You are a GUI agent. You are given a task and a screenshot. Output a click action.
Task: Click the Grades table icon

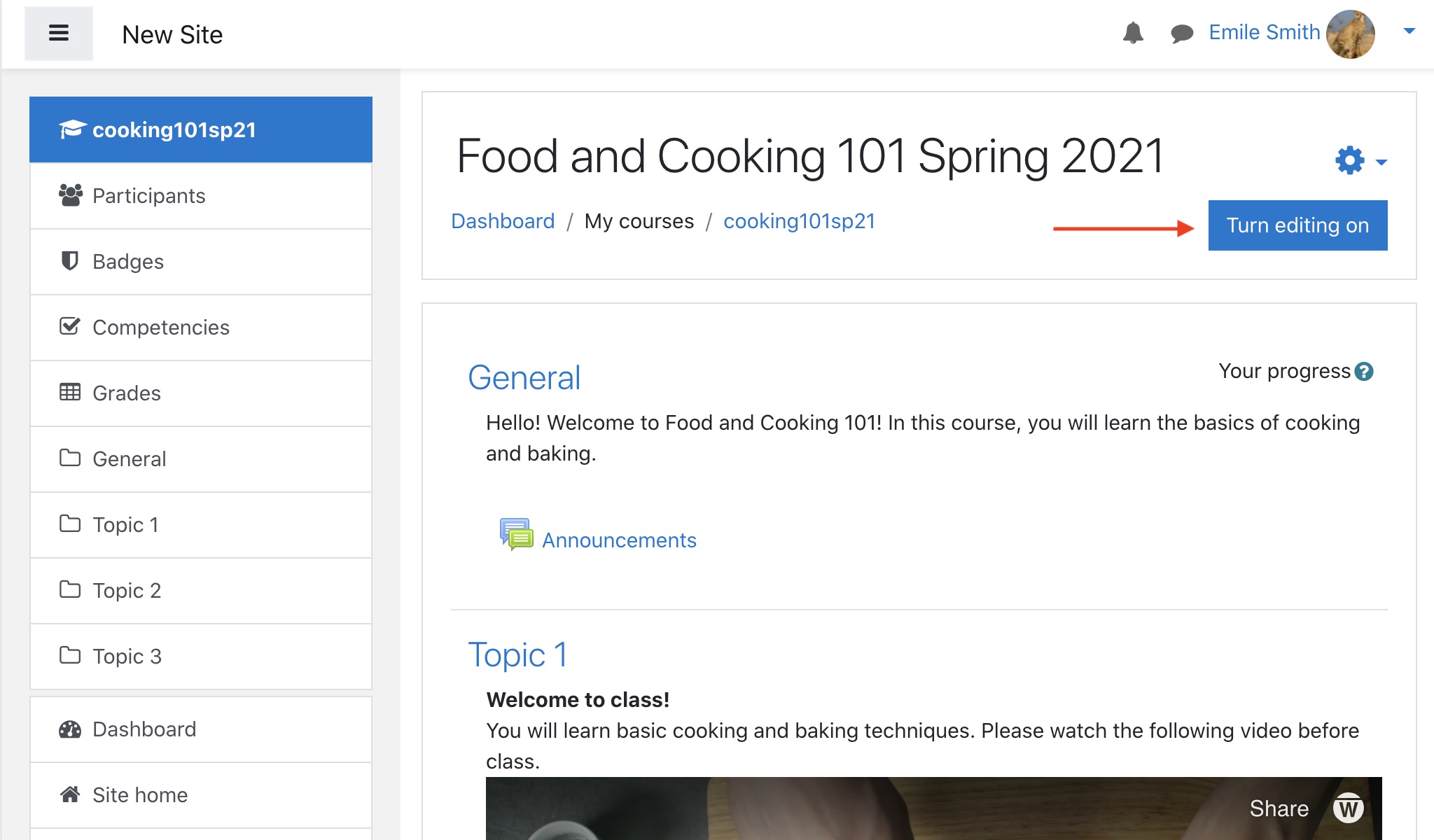click(x=69, y=392)
